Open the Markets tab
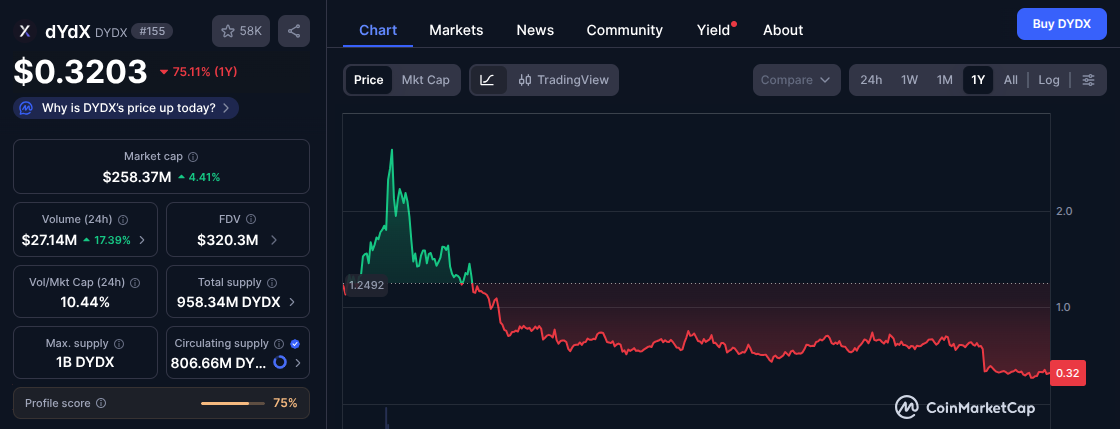 [x=456, y=30]
